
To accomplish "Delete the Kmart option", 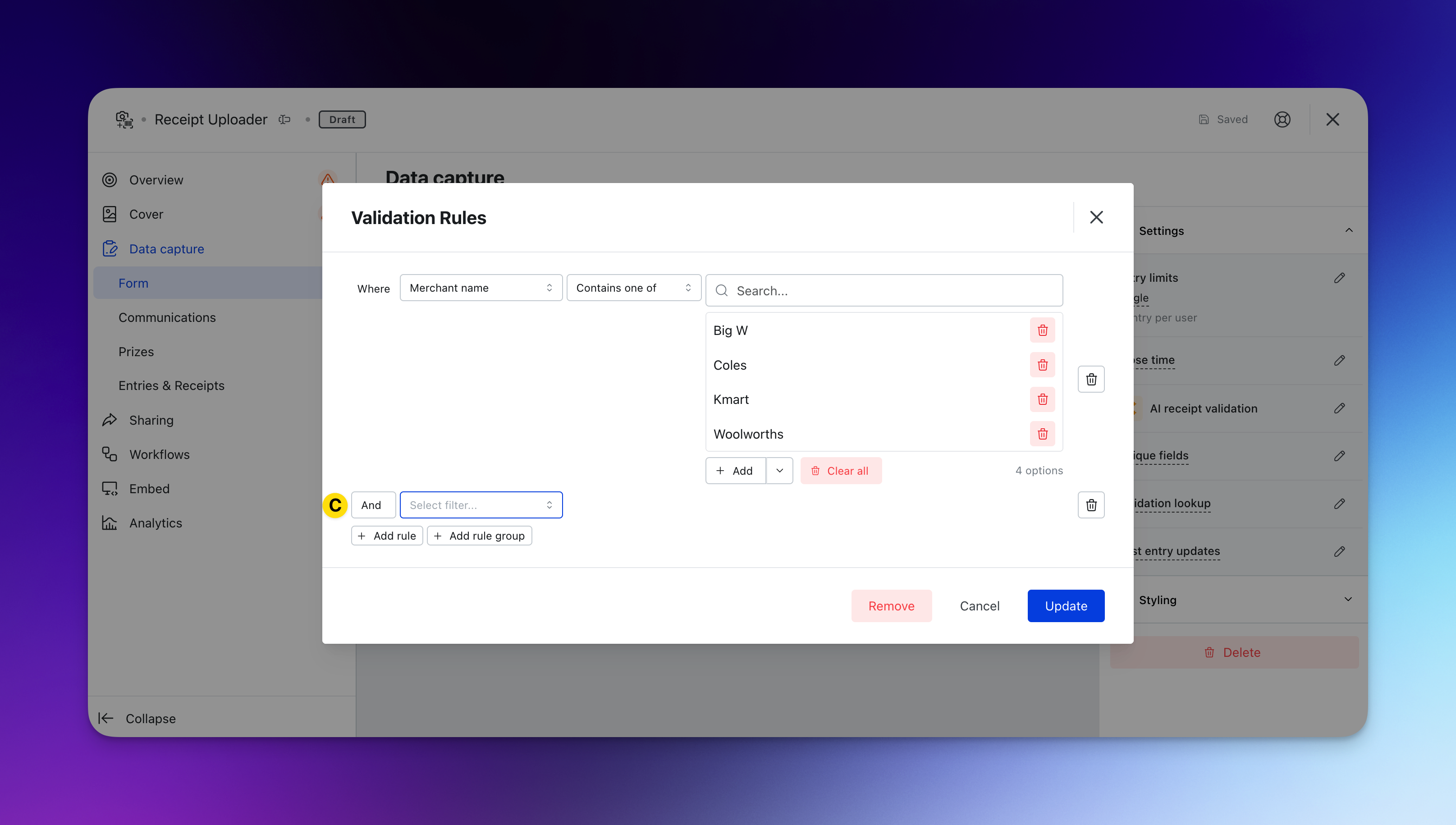I will [x=1042, y=399].
